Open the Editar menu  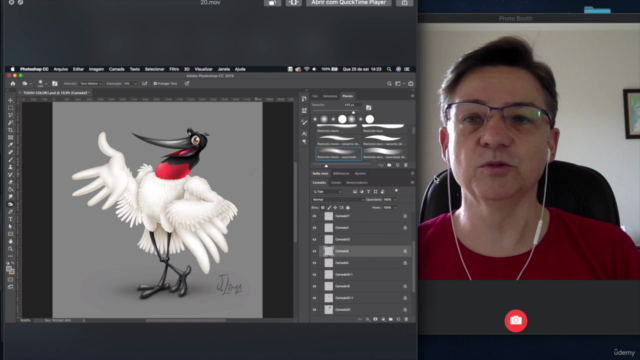click(78, 69)
